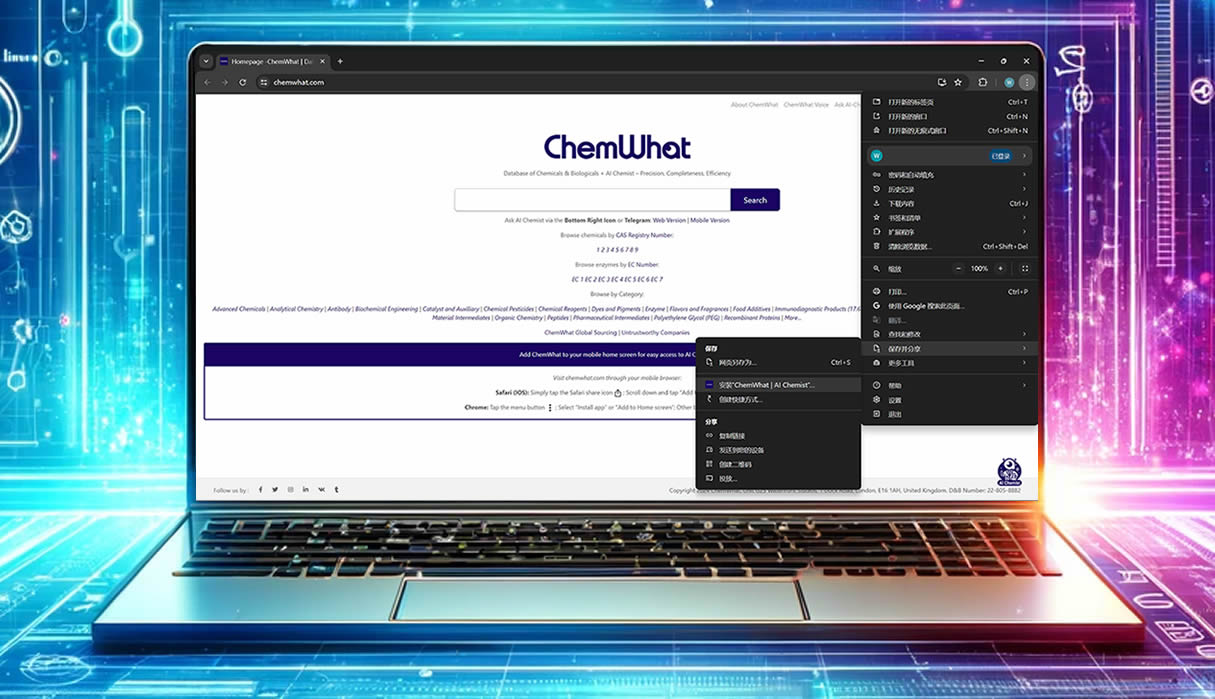Click the fullscreen icon in zoom row
This screenshot has height=699, width=1215.
click(1025, 269)
